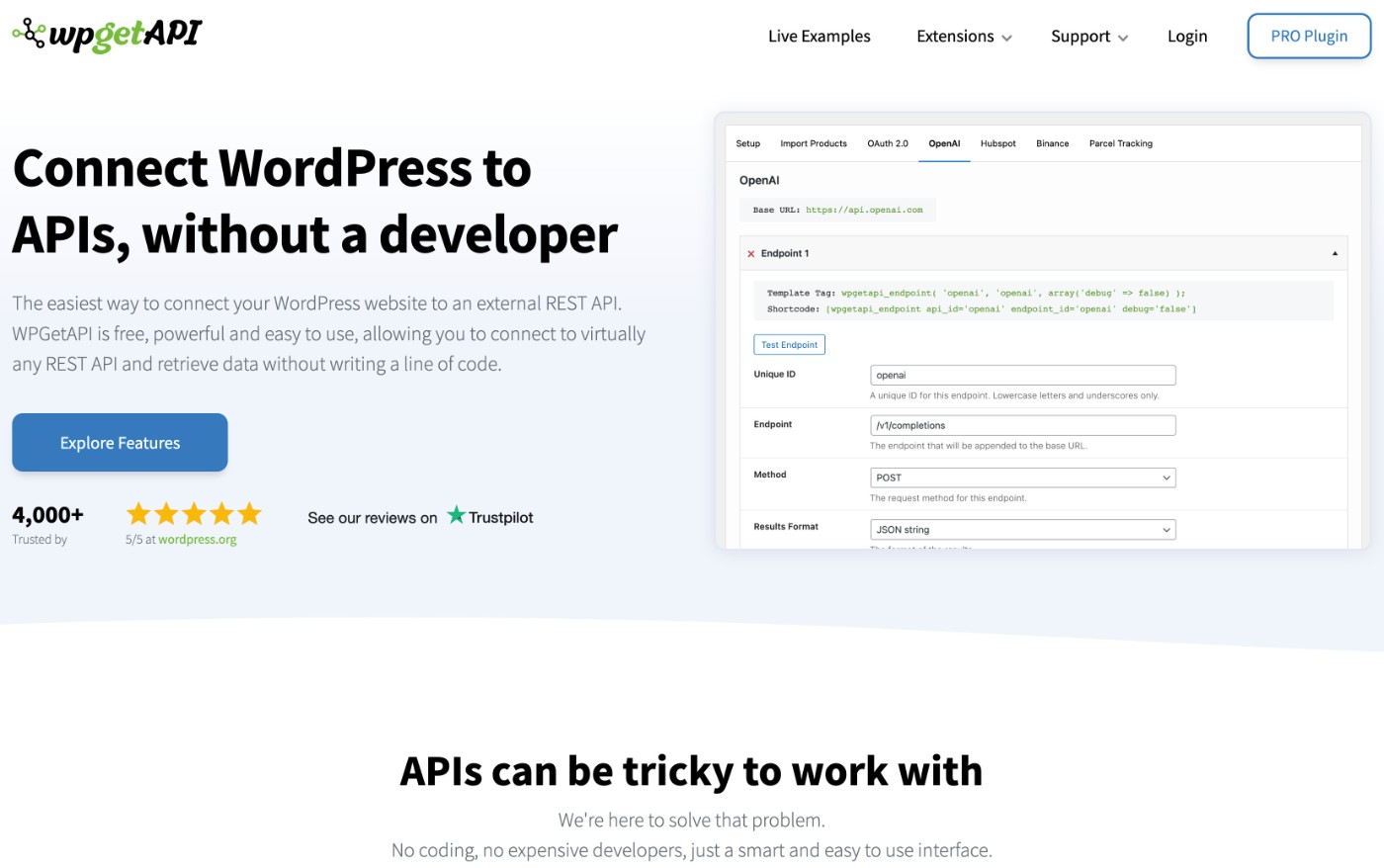Switch to the Hubspot tab
Image resolution: width=1384 pixels, height=868 pixels.
[x=998, y=143]
